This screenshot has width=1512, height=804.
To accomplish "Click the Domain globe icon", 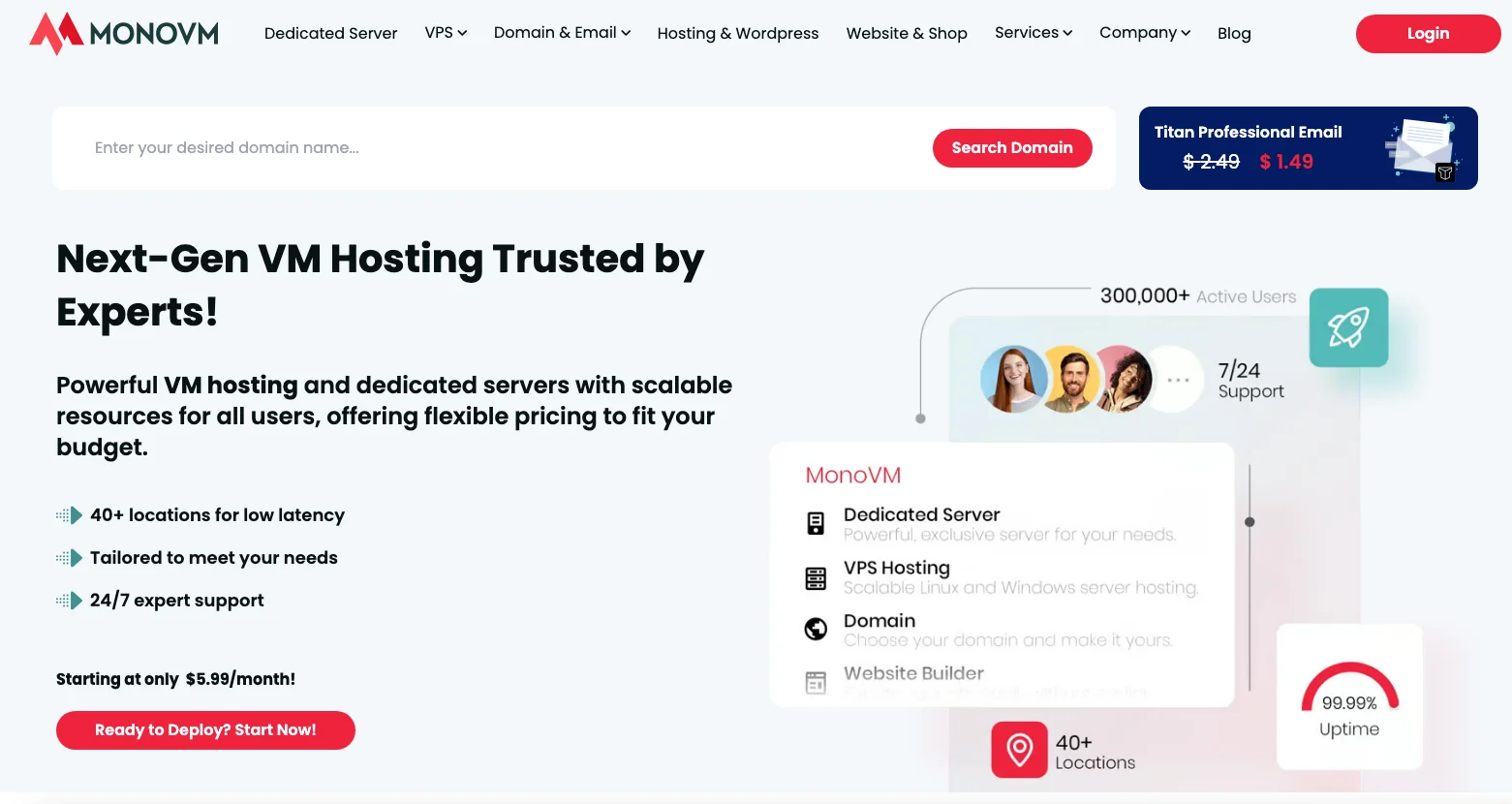I will pos(817,630).
